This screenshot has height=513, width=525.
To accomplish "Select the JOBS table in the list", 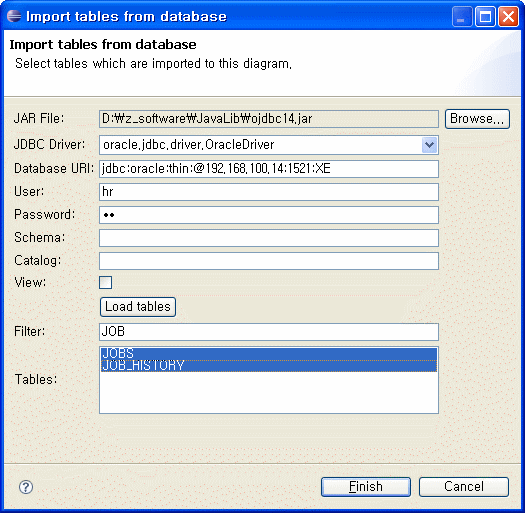I will [x=269, y=354].
